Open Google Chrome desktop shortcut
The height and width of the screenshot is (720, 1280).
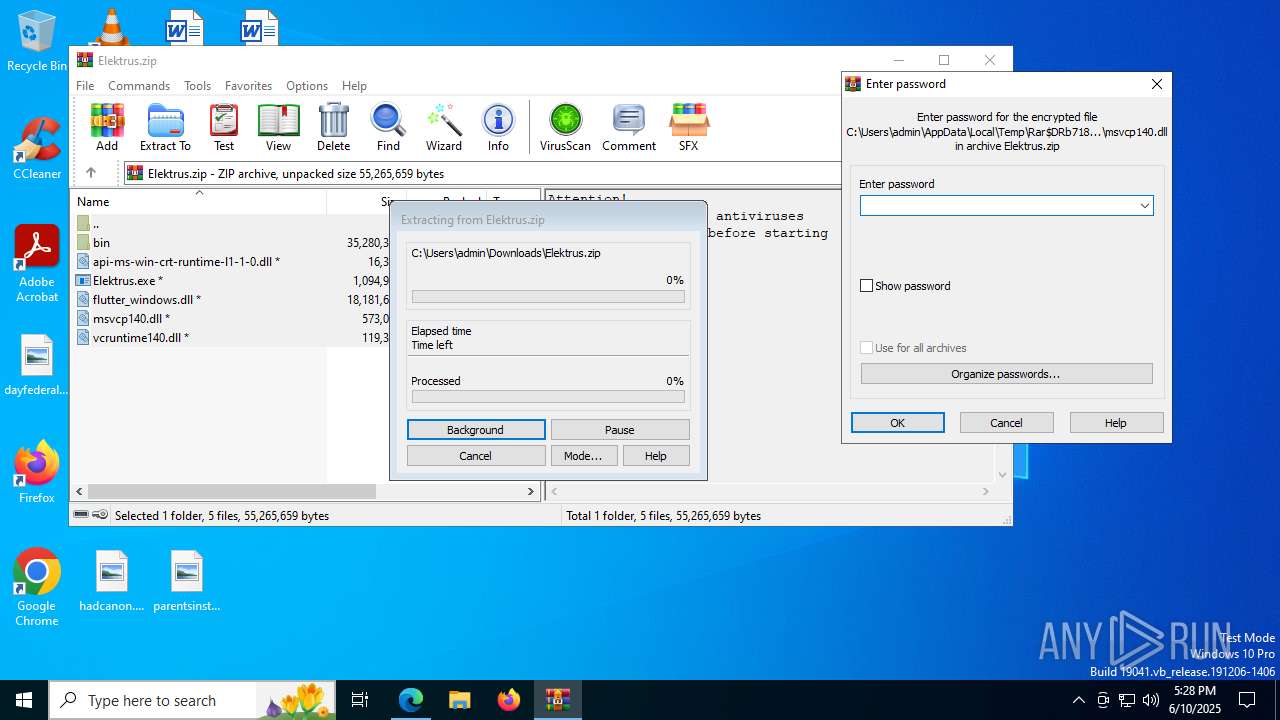(x=37, y=587)
